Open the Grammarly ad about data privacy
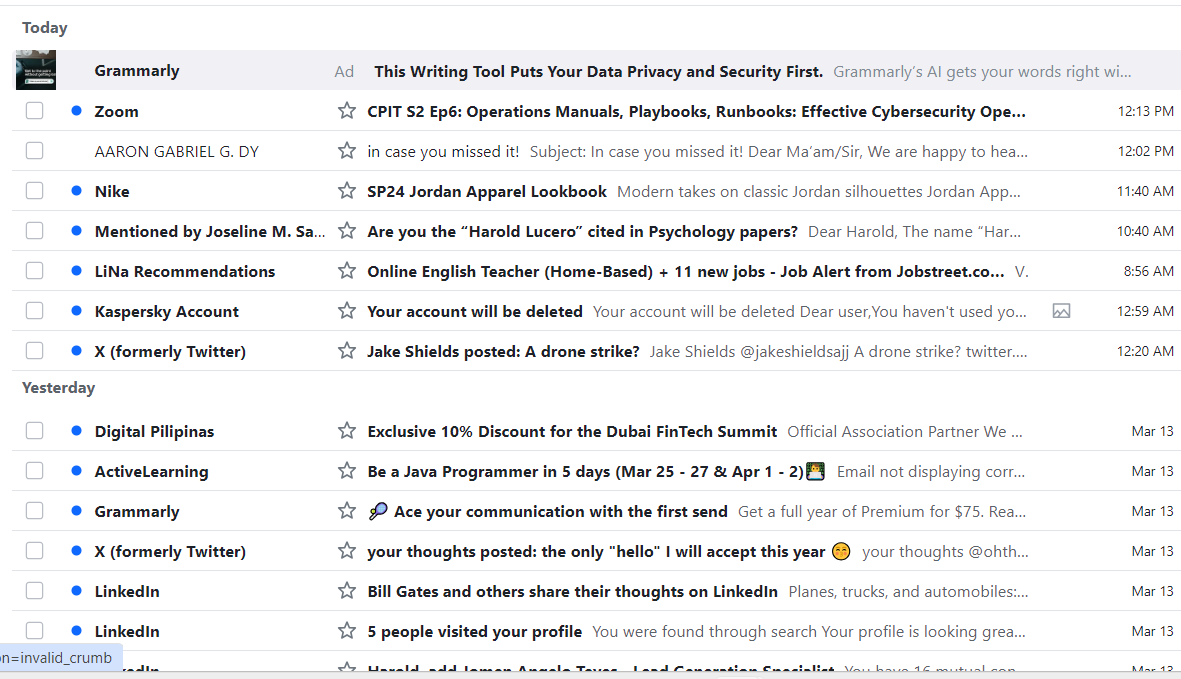The image size is (1181, 679). click(x=598, y=71)
